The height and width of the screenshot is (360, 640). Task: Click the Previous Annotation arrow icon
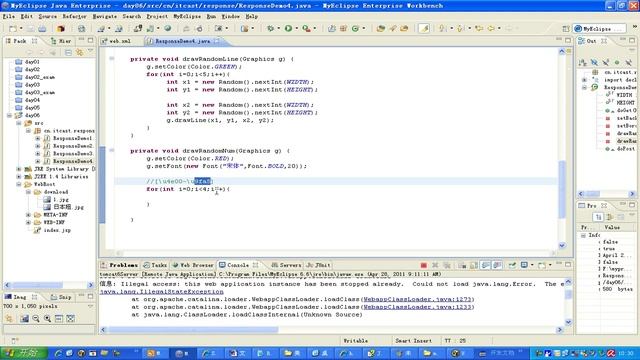[x=460, y=29]
